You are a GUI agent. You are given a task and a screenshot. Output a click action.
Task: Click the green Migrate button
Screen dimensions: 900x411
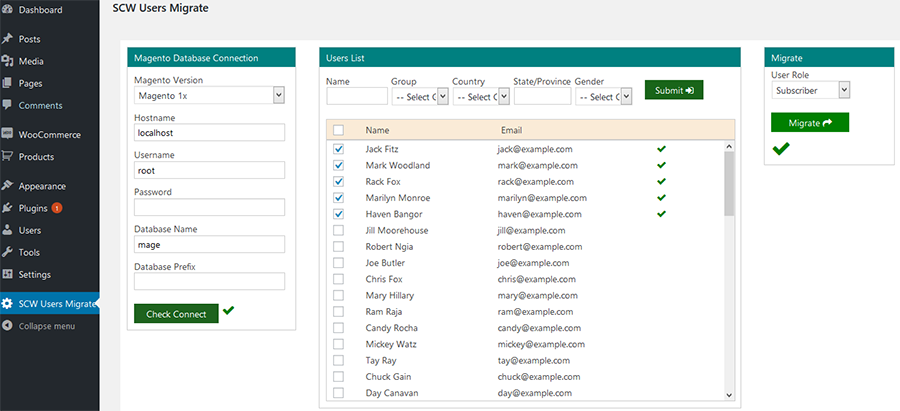point(809,122)
